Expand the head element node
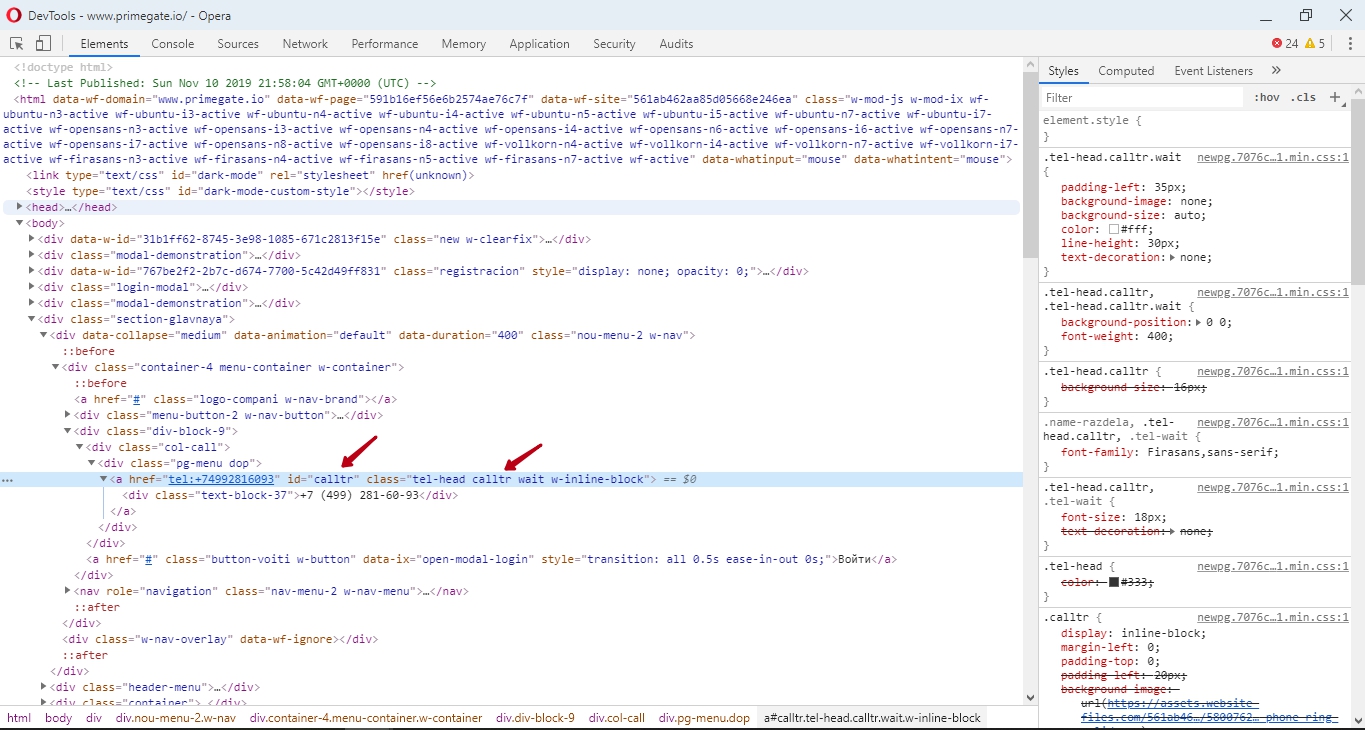The height and width of the screenshot is (730, 1365). 19,207
